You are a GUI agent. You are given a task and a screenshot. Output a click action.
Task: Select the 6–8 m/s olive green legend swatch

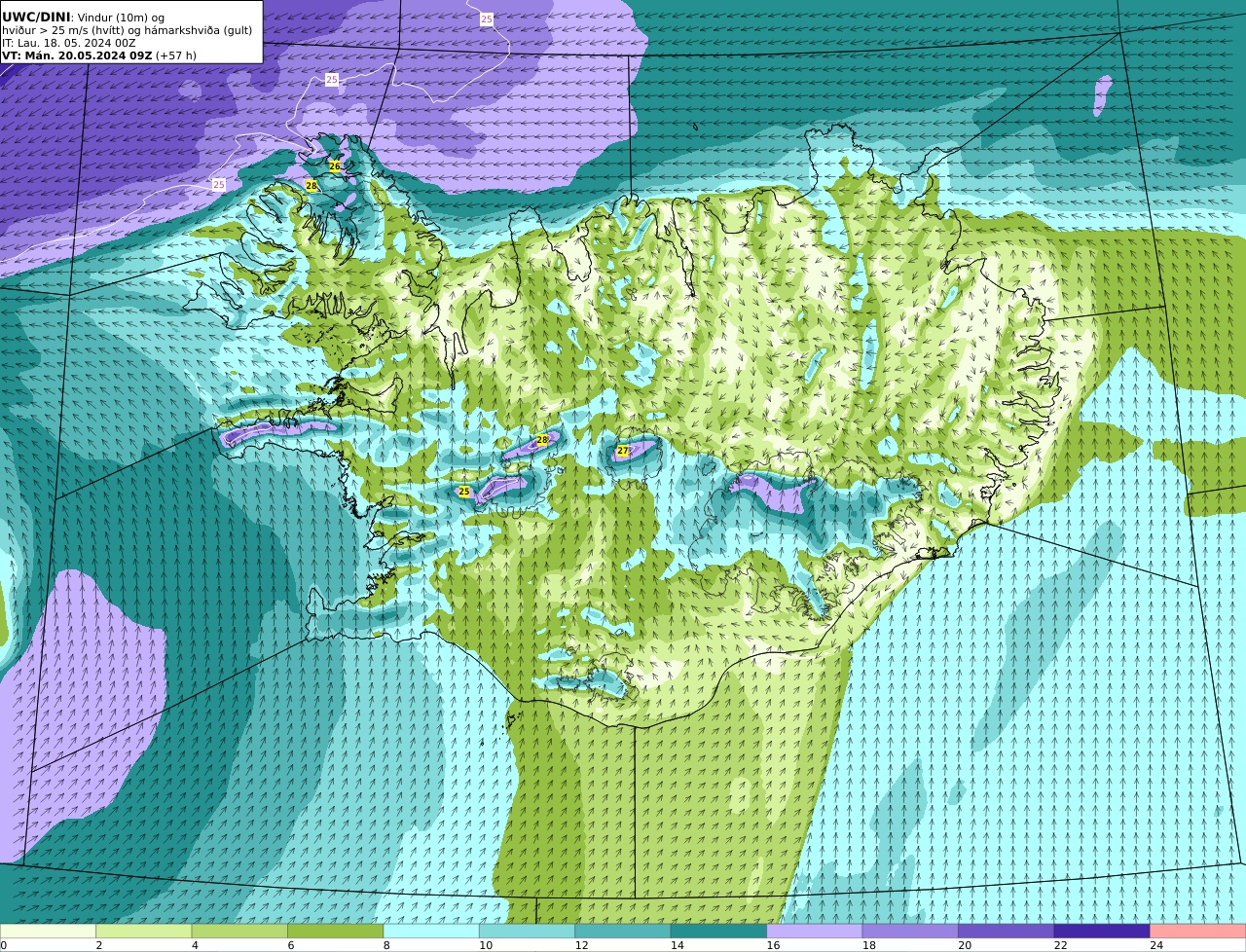(x=336, y=932)
